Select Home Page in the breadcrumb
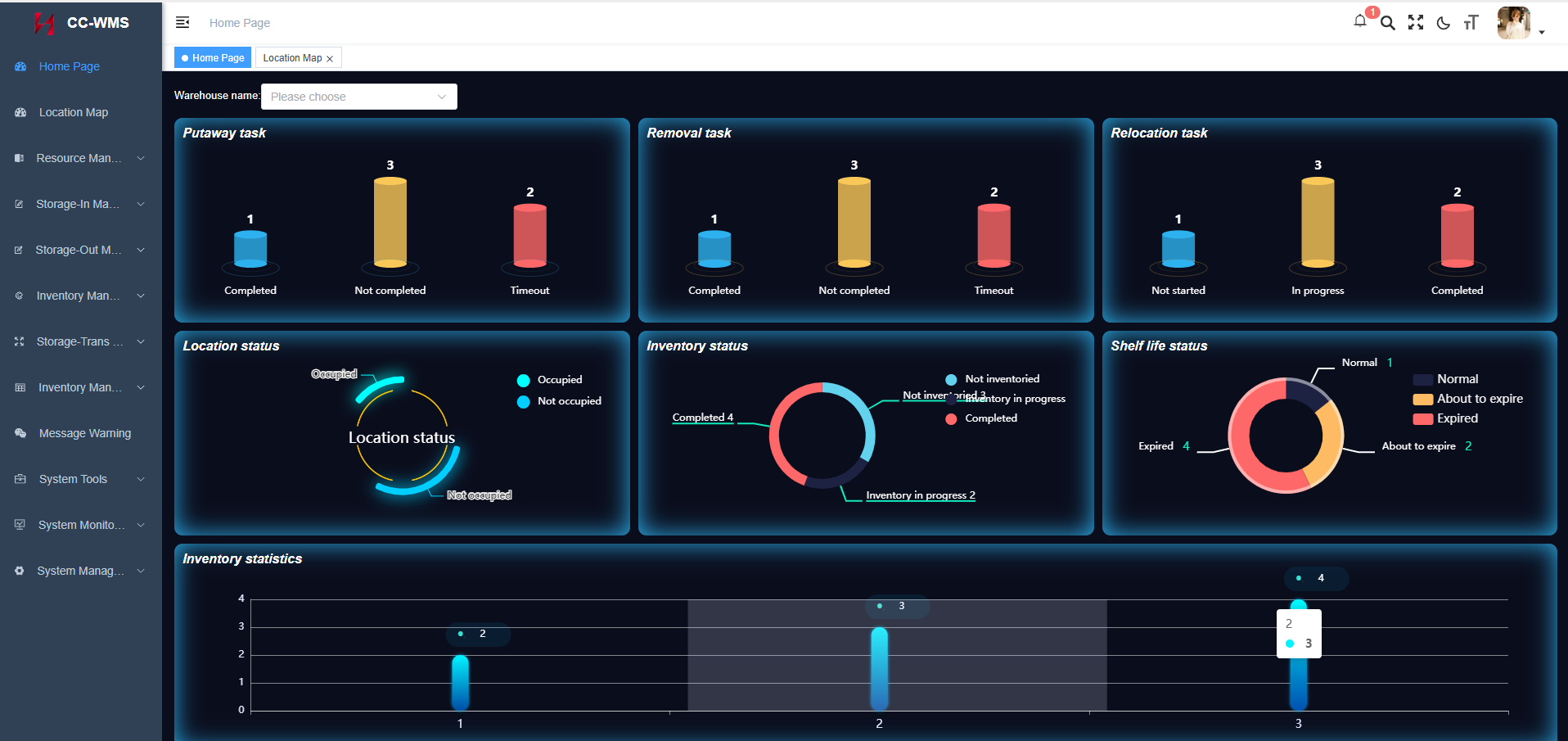Image resolution: width=1568 pixels, height=741 pixels. (x=239, y=22)
